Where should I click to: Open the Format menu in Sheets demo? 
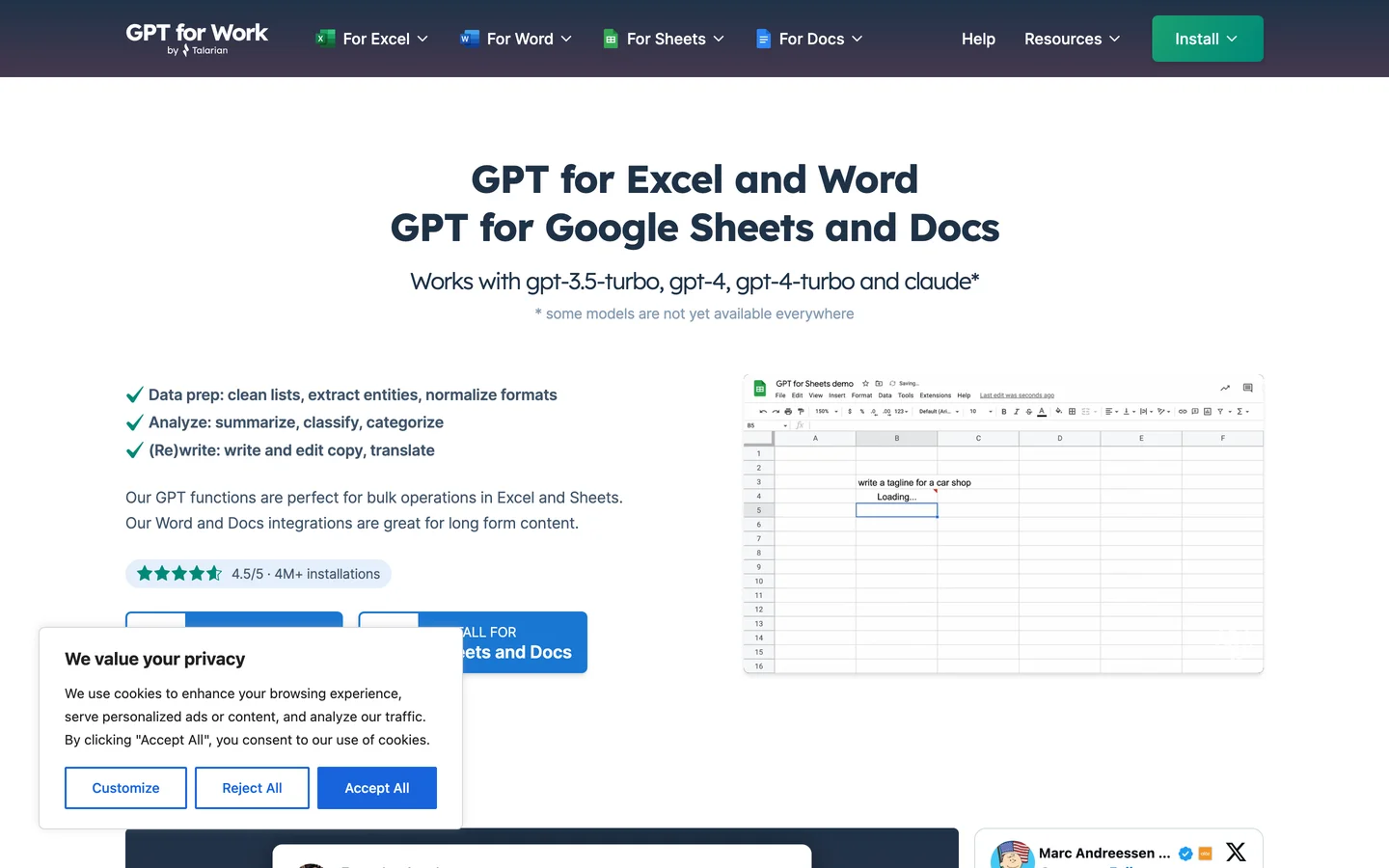coord(861,395)
